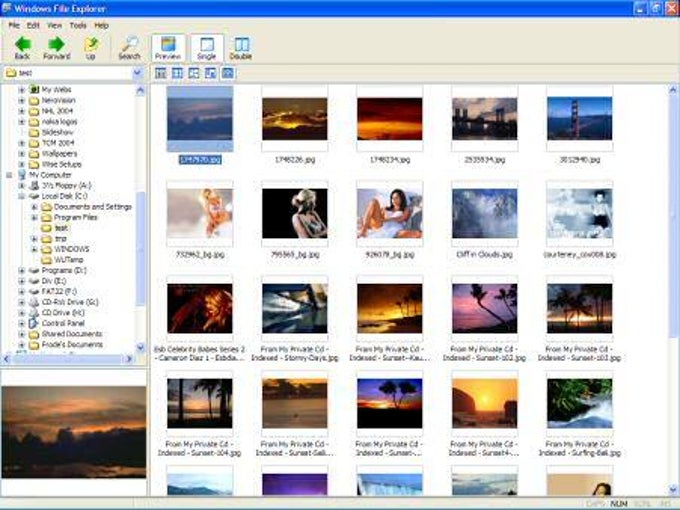
Task: Click the 'test' folder icon in tree
Action: (x=46, y=228)
